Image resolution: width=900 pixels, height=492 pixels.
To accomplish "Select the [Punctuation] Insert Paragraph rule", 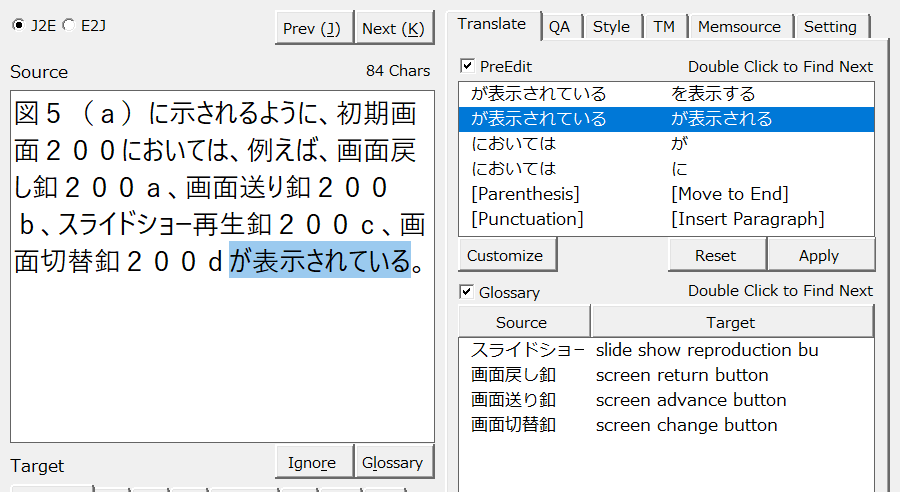I will 665,219.
